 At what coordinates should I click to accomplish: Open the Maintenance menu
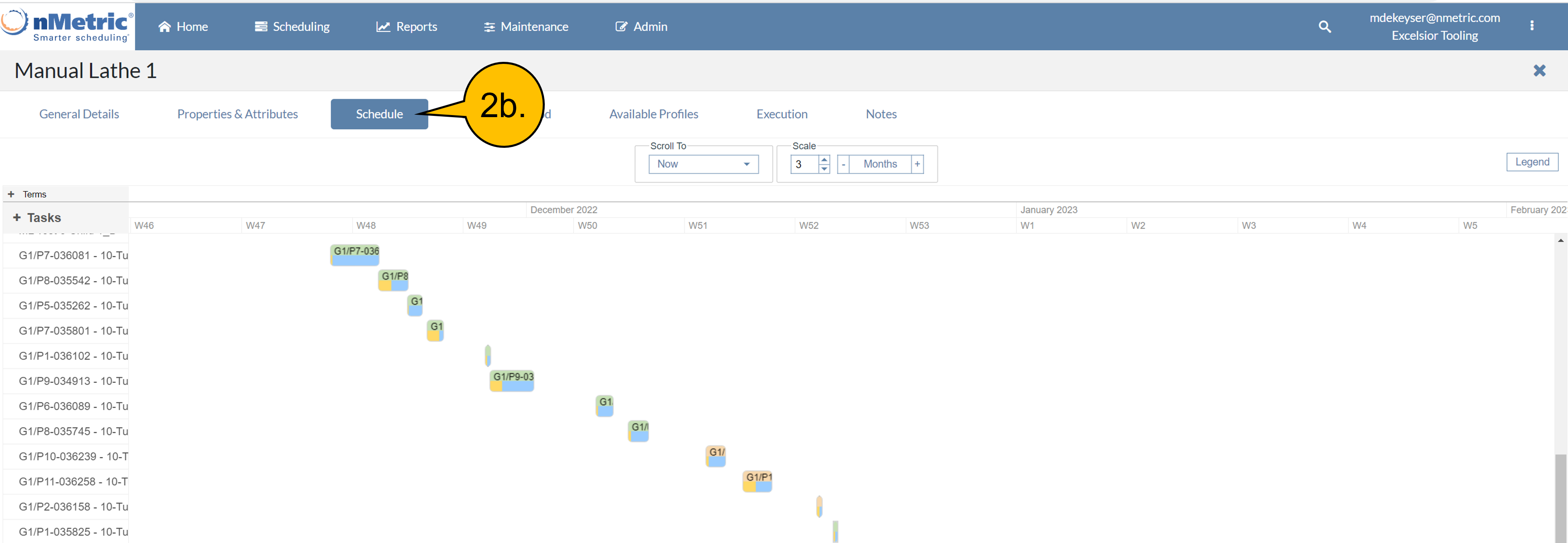[526, 27]
